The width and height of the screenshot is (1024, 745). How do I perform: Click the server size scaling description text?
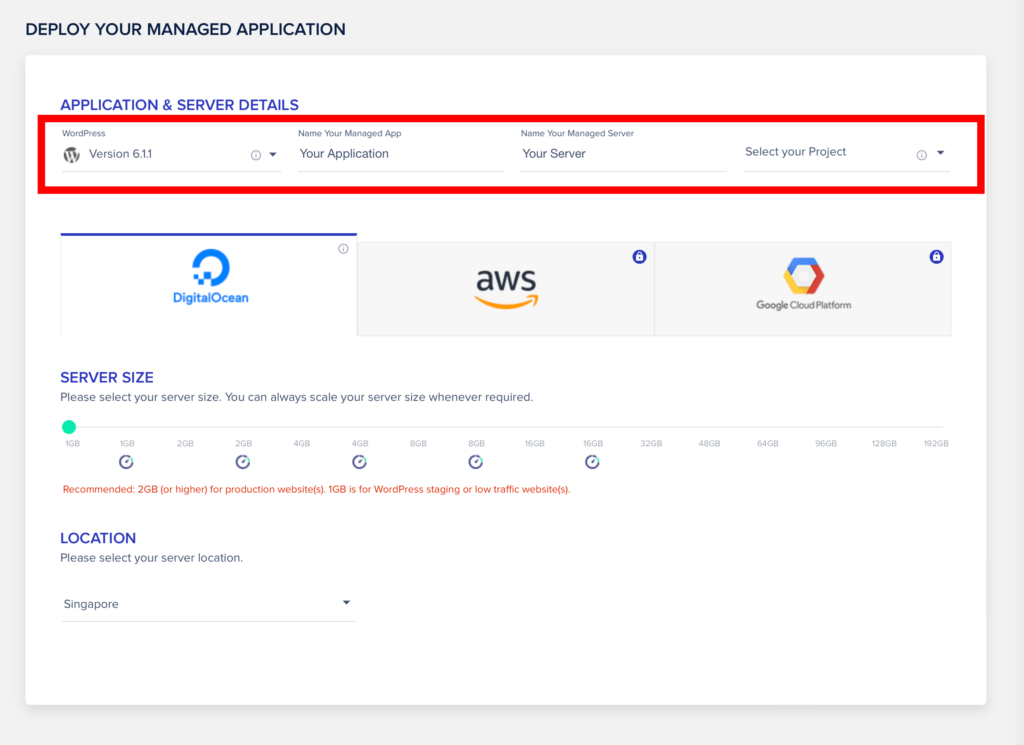point(296,397)
